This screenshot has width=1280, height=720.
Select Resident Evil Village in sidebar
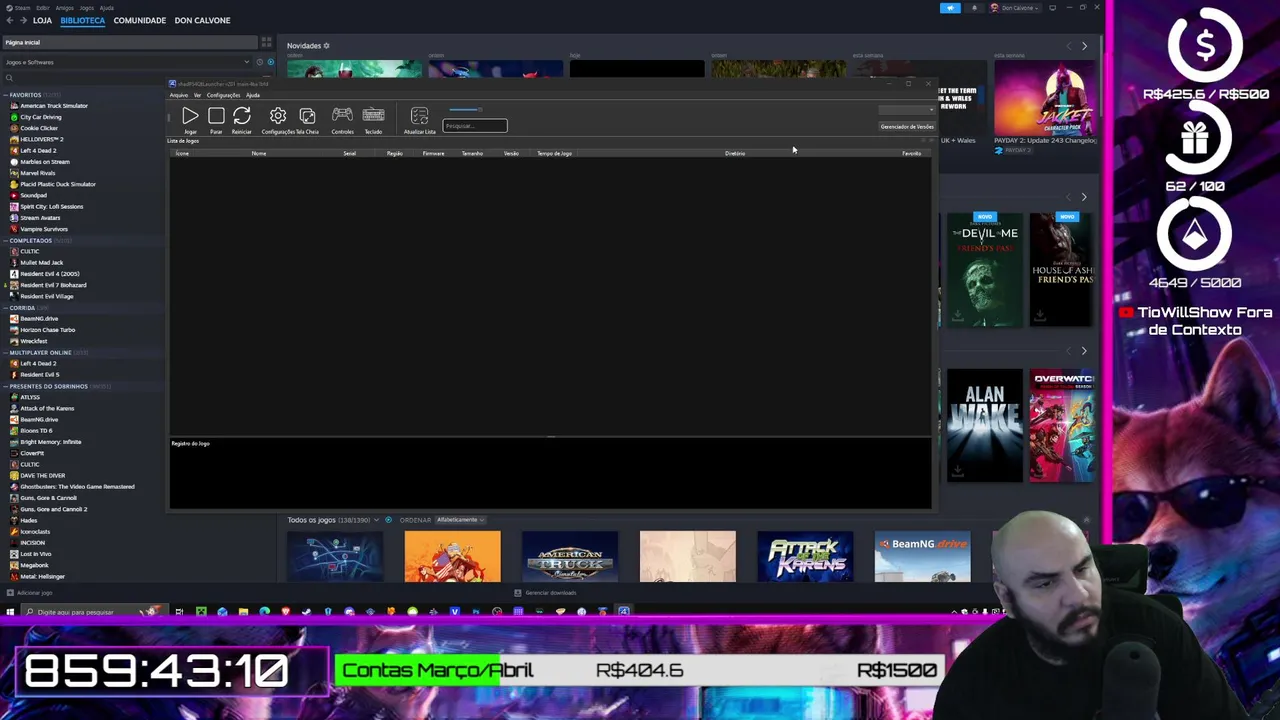click(47, 296)
